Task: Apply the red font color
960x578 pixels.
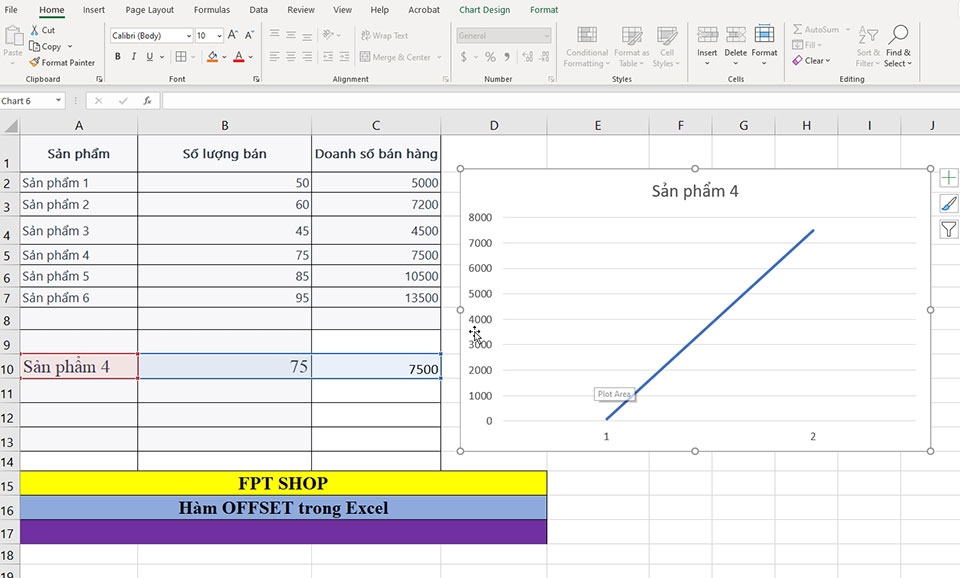Action: tap(239, 56)
